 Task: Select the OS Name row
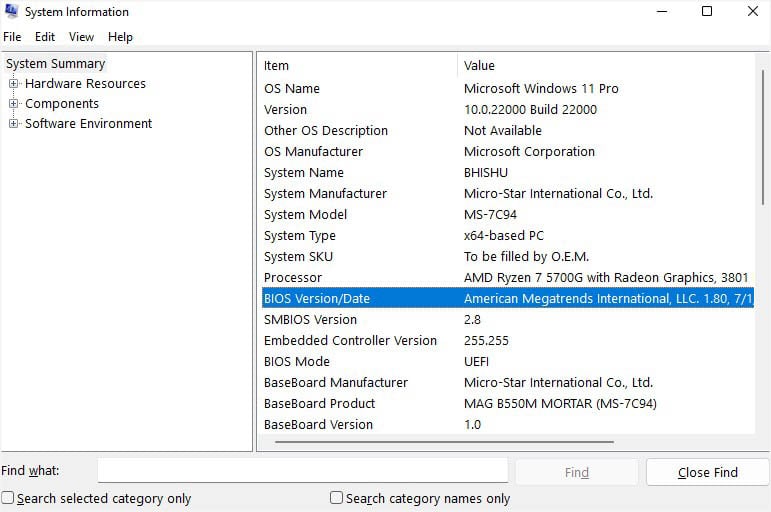click(508, 89)
